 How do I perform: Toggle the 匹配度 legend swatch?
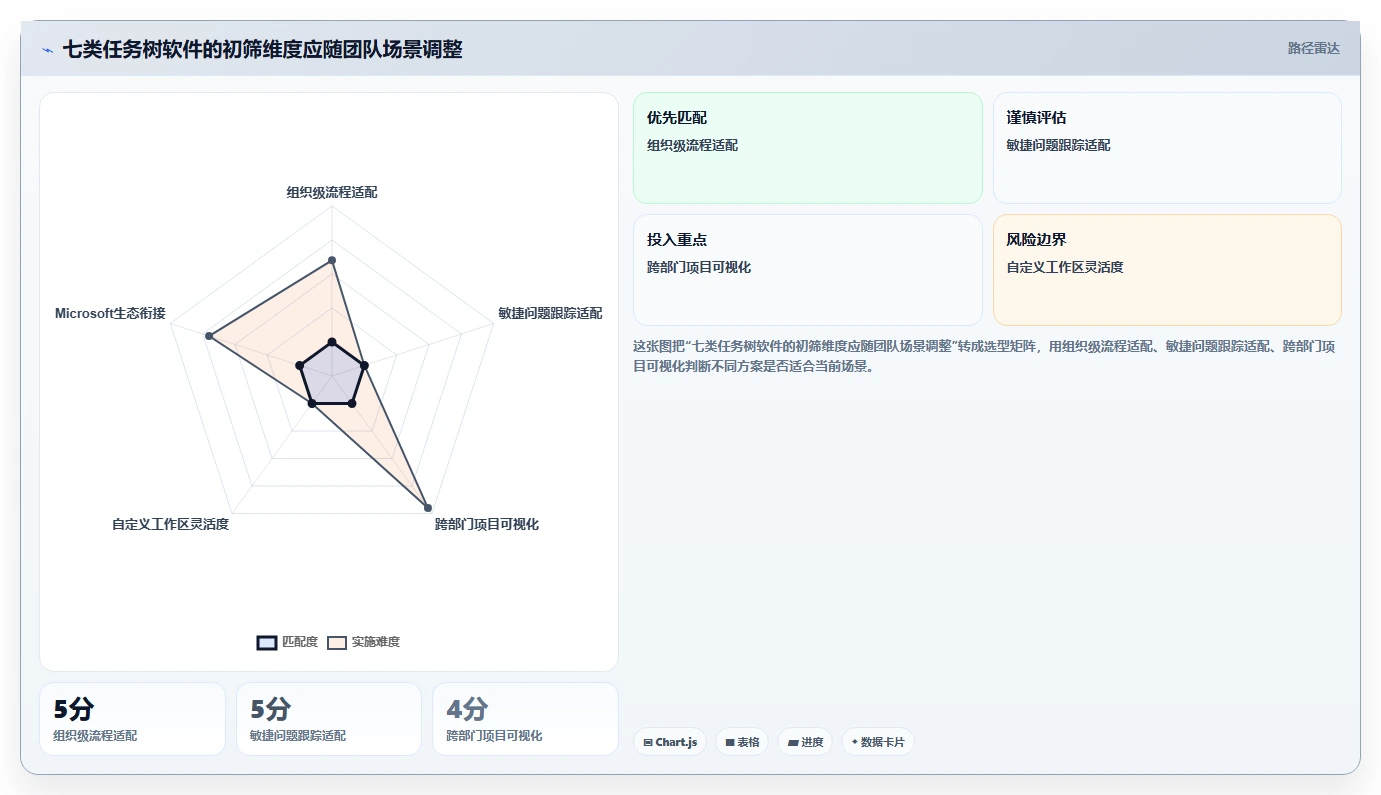click(x=267, y=642)
